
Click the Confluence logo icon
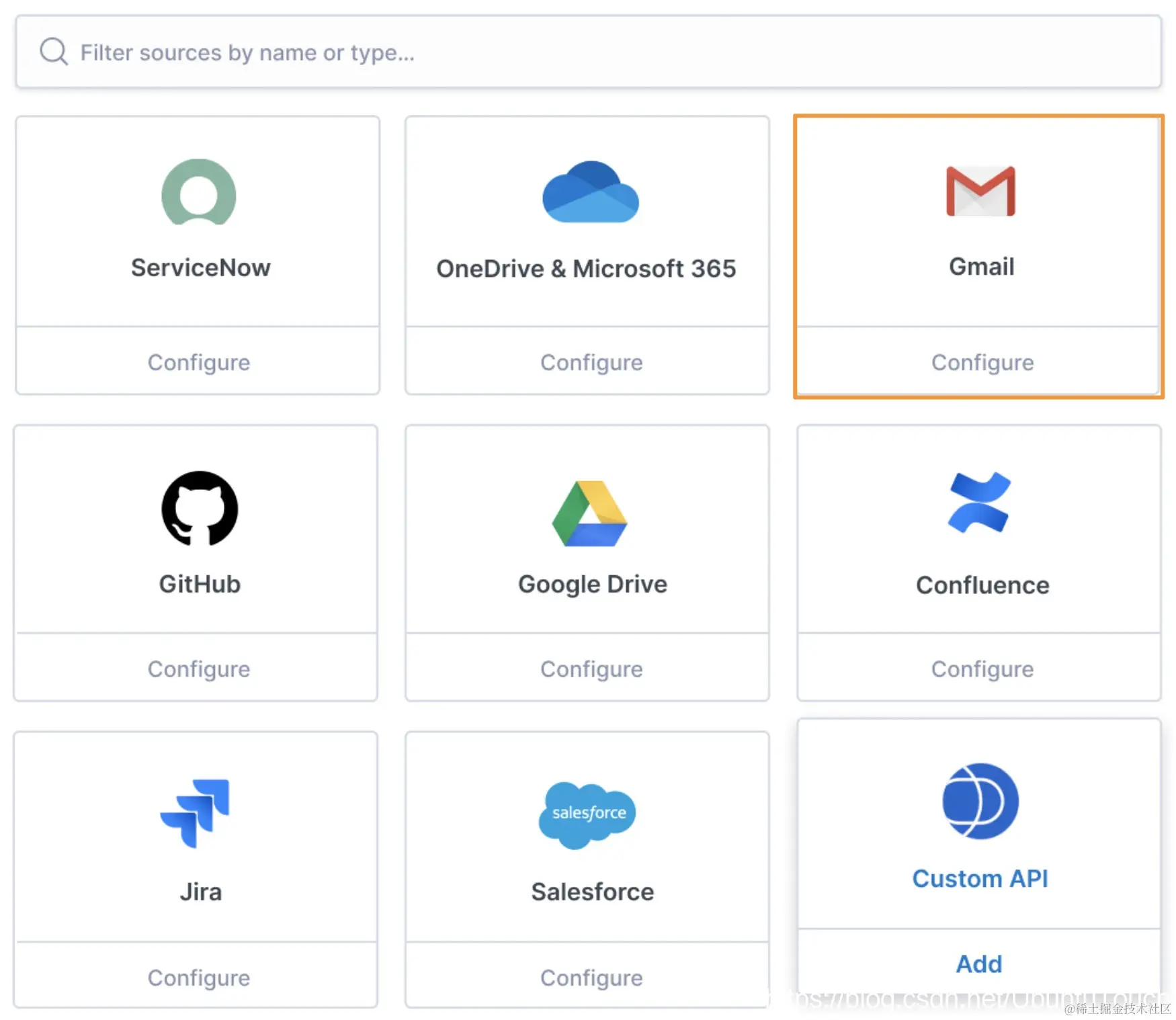979,503
